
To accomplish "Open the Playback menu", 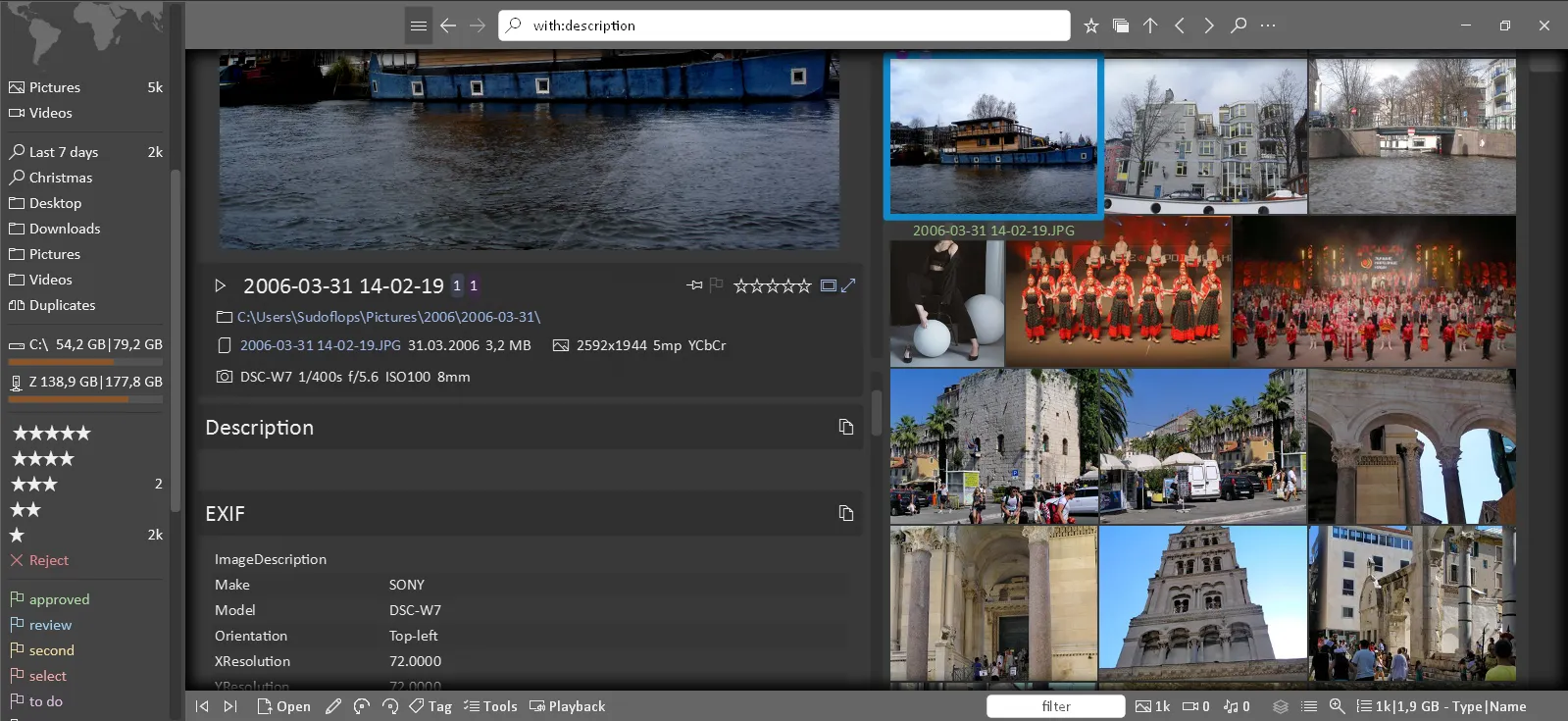I will (x=567, y=706).
